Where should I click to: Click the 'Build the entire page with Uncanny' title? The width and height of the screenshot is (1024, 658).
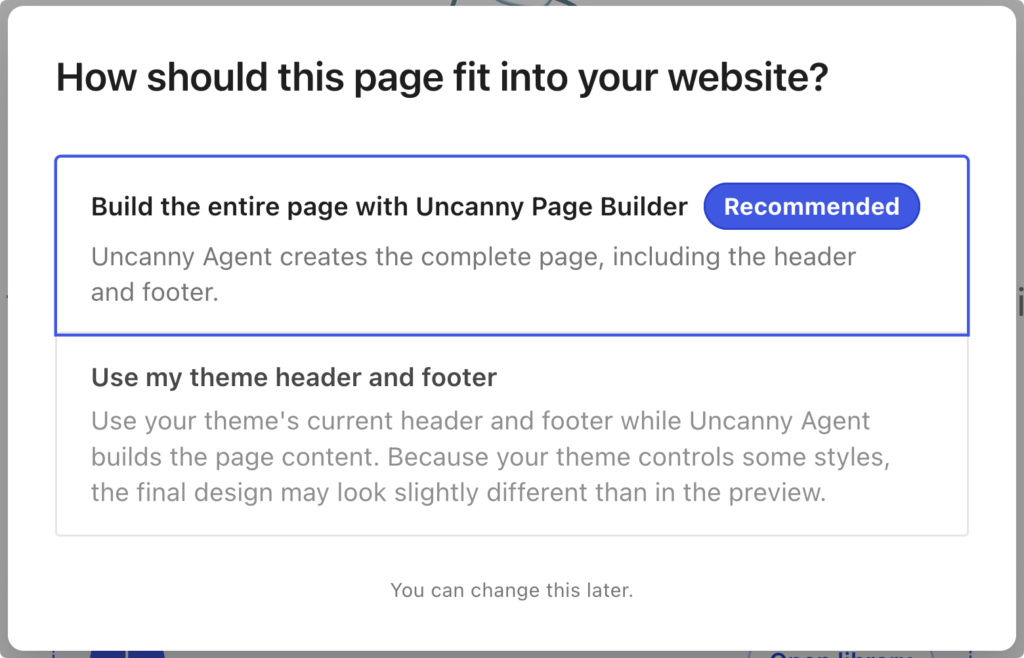(x=389, y=207)
